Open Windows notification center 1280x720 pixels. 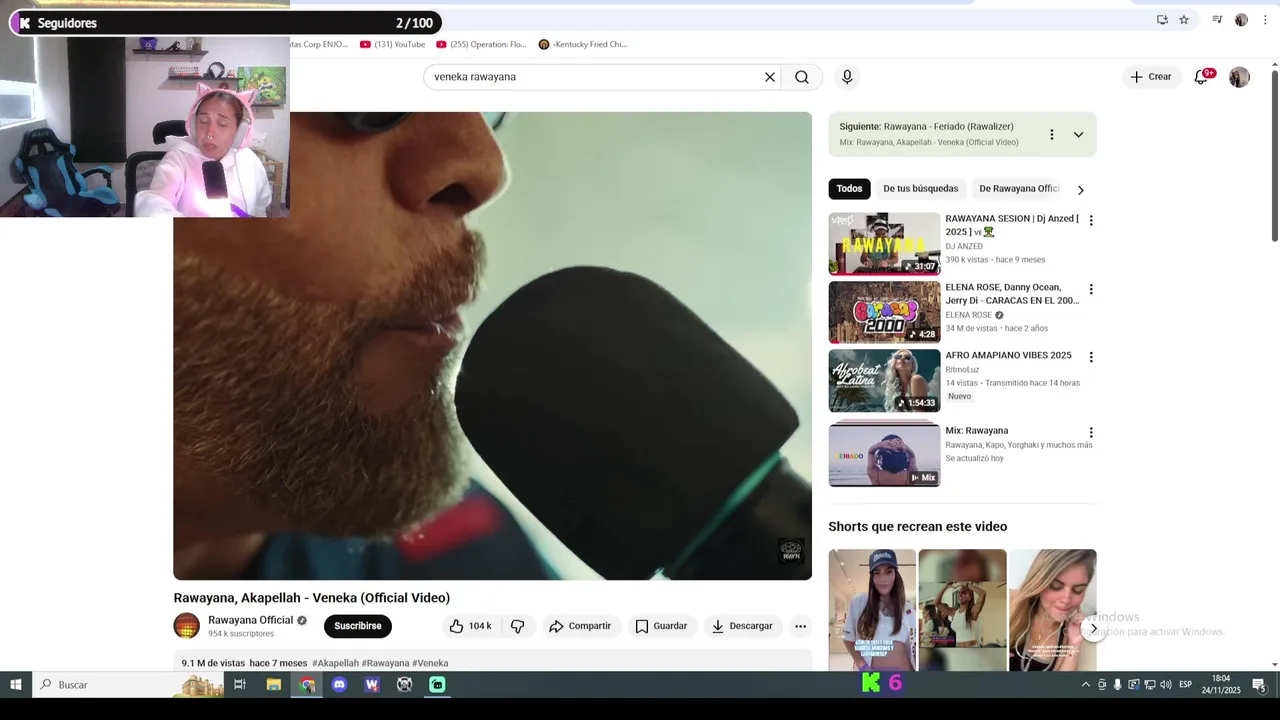click(x=1259, y=685)
